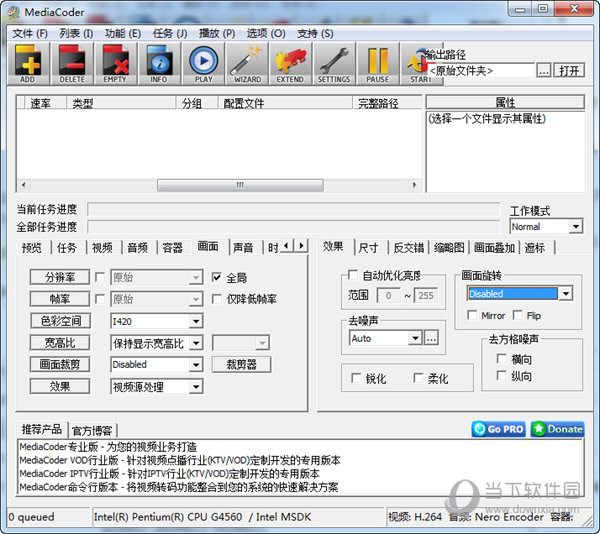
Task: Enable 自动优化亮度 checkbox
Action: click(353, 275)
